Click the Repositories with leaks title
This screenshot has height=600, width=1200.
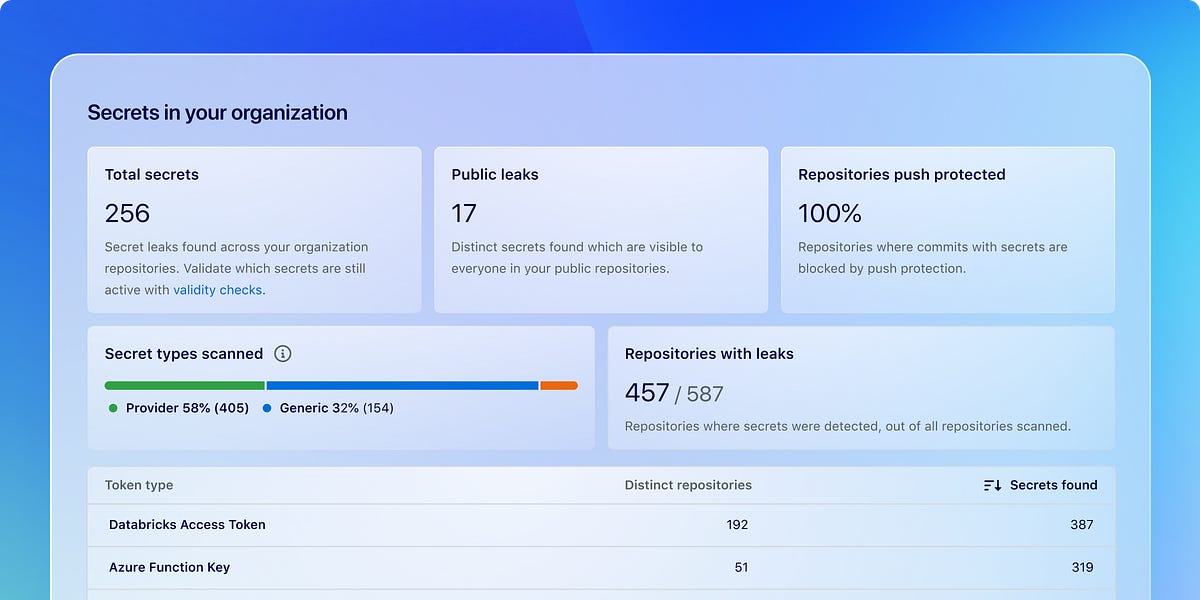pyautogui.click(x=709, y=354)
